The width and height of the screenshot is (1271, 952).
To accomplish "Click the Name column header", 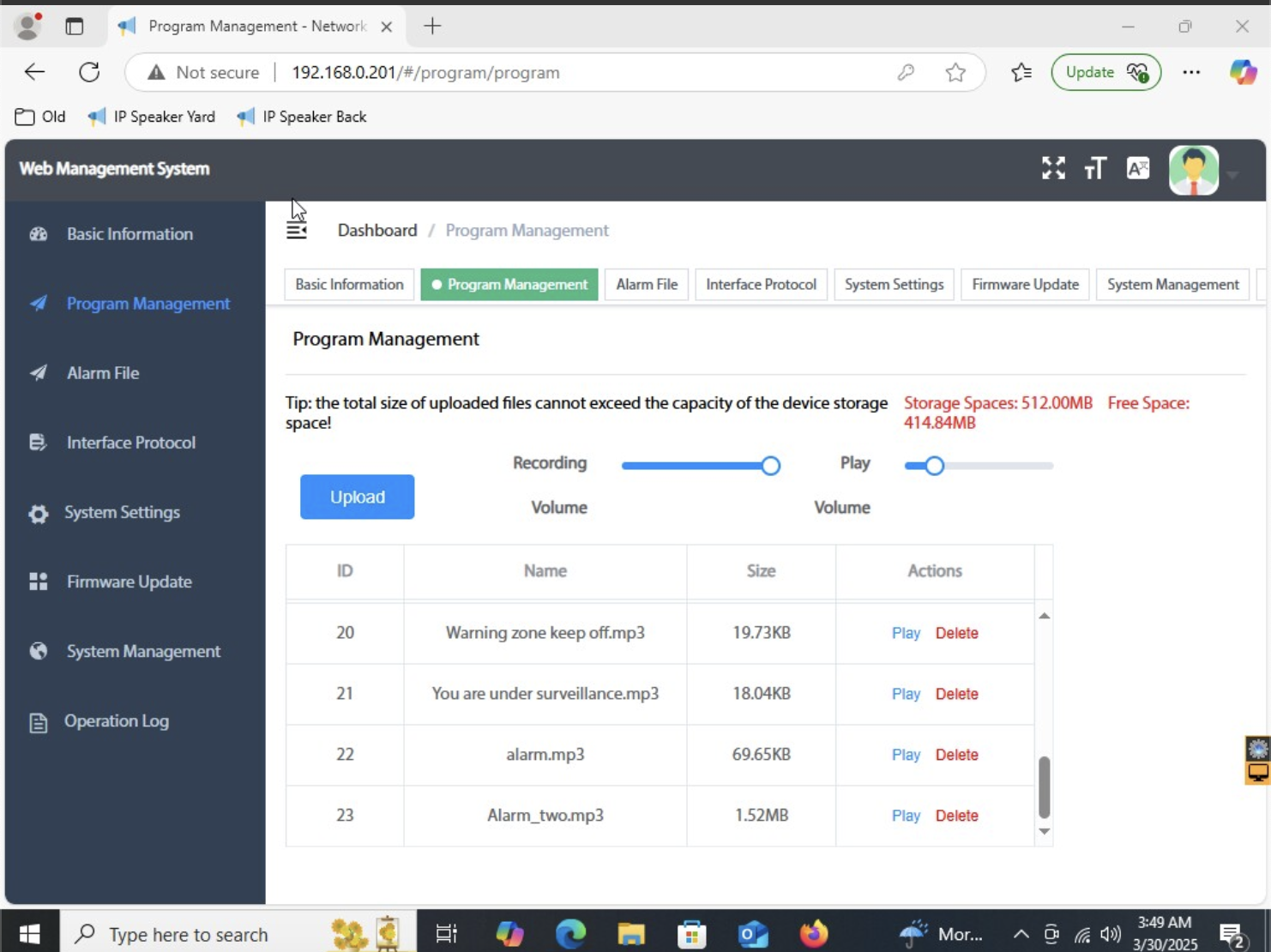I will click(x=545, y=571).
